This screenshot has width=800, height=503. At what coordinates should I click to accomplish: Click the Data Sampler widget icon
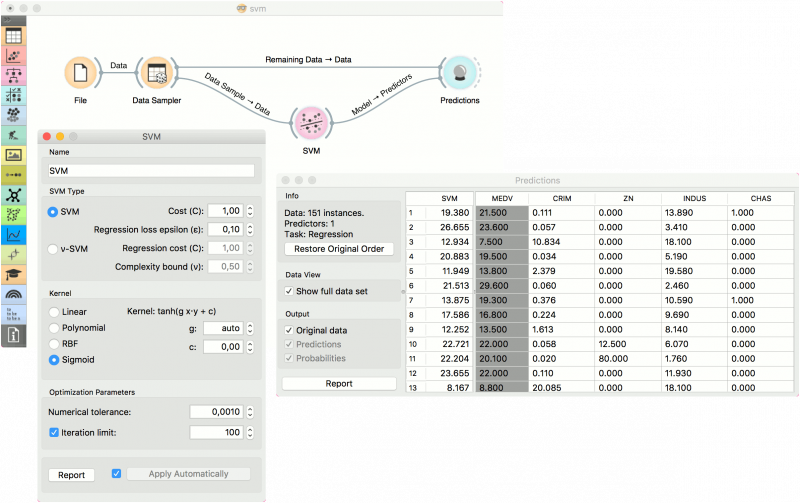pyautogui.click(x=155, y=73)
